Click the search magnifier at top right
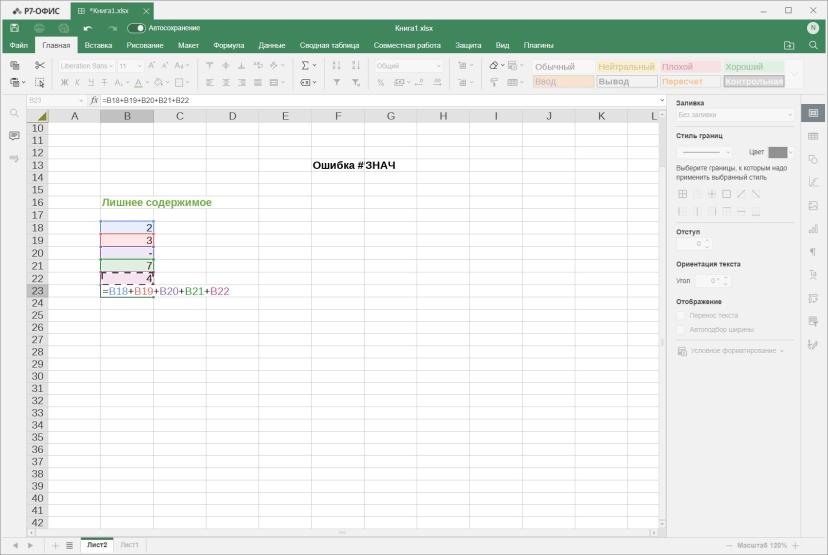828x555 pixels. click(x=813, y=45)
